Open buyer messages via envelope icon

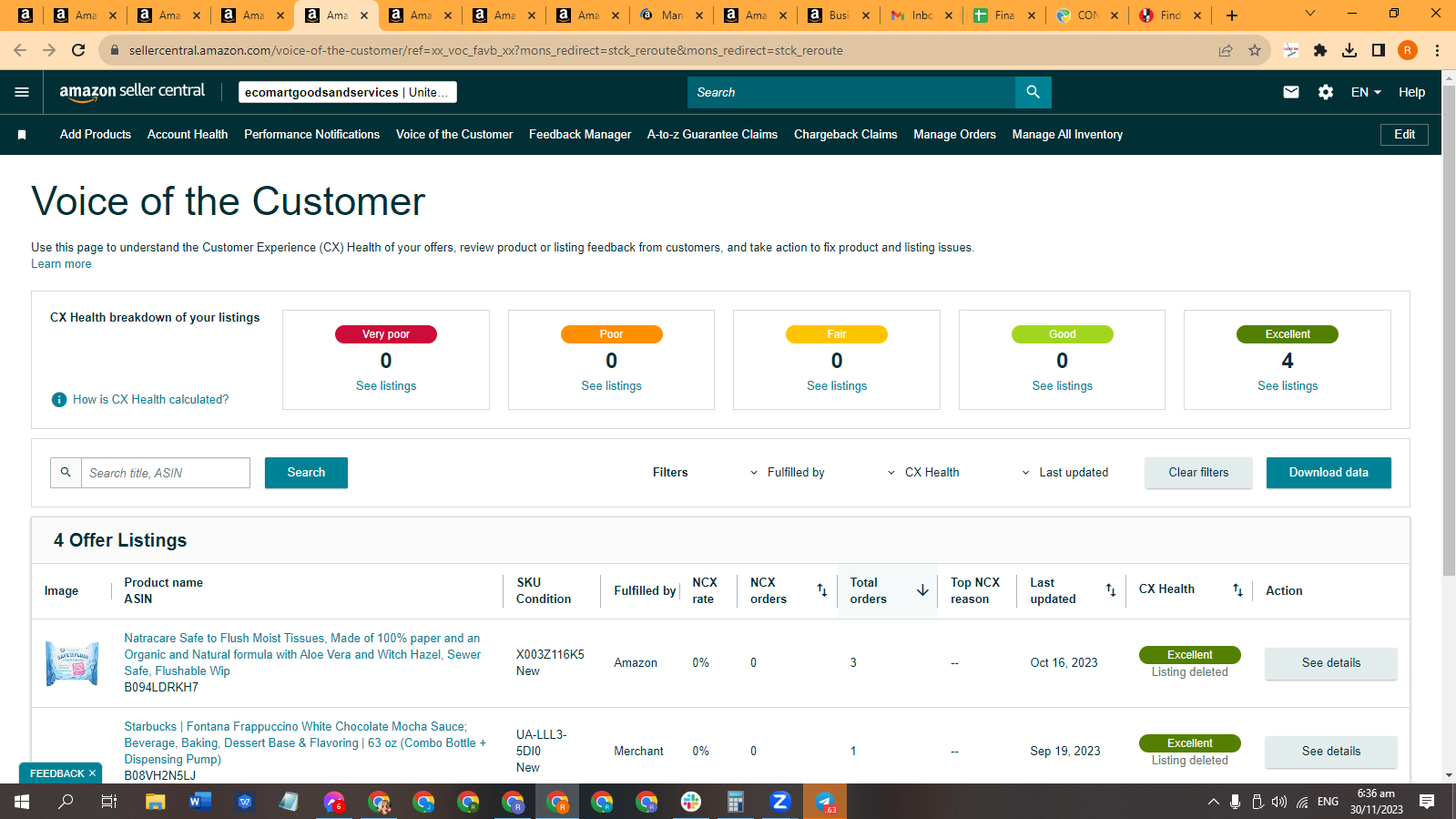click(1291, 92)
